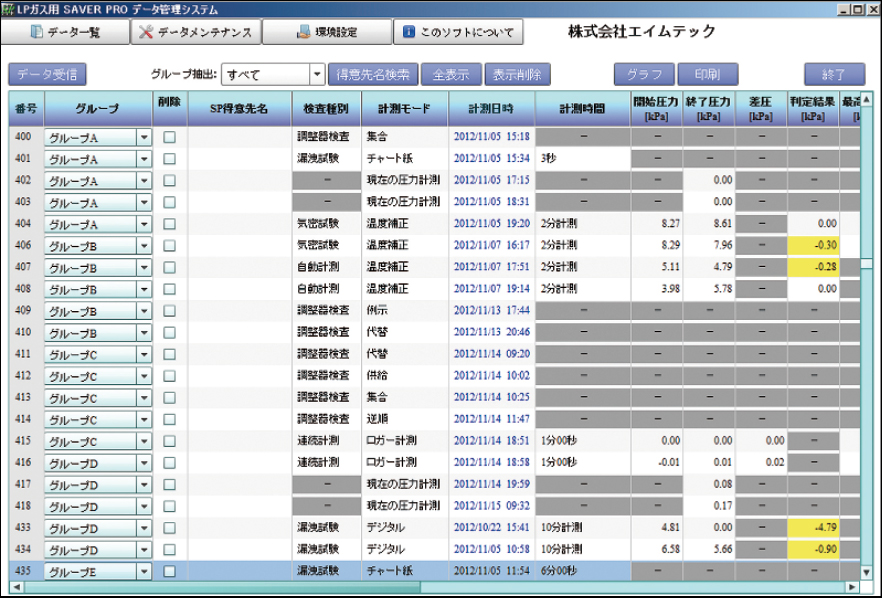The width and height of the screenshot is (882, 598).
Task: Click the vertical scrollbar thumb
Action: pos(867,264)
